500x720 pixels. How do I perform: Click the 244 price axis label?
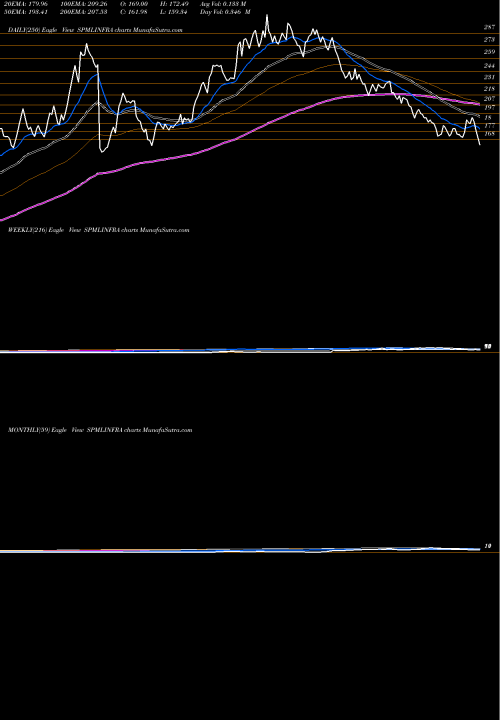point(489,66)
